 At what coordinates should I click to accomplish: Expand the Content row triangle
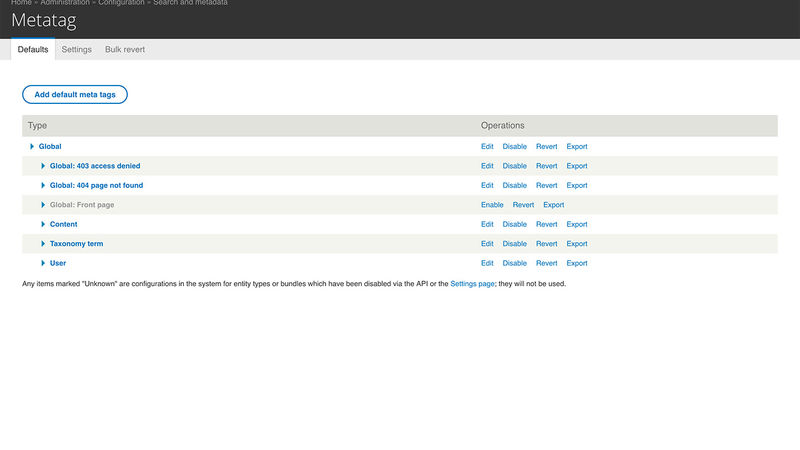point(43,224)
